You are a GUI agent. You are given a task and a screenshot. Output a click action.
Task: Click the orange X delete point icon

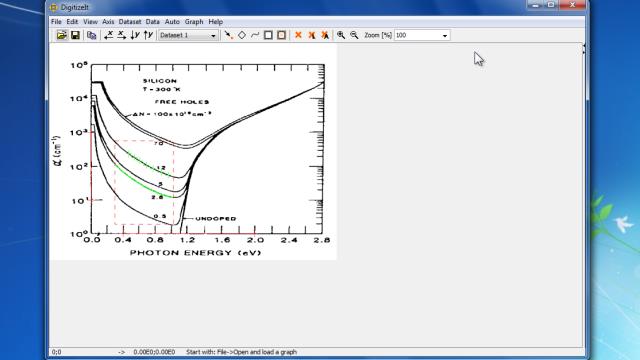(x=298, y=35)
